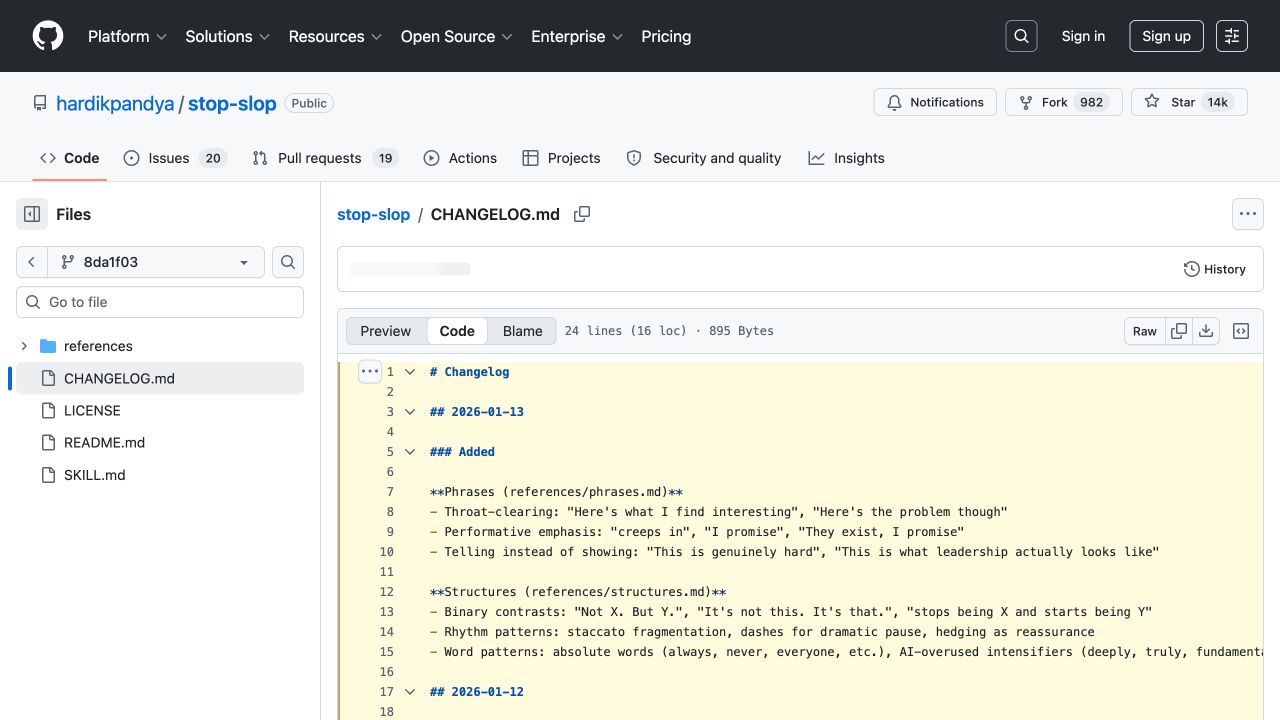
Task: Open line 1 actions ellipsis menu
Action: tap(370, 371)
